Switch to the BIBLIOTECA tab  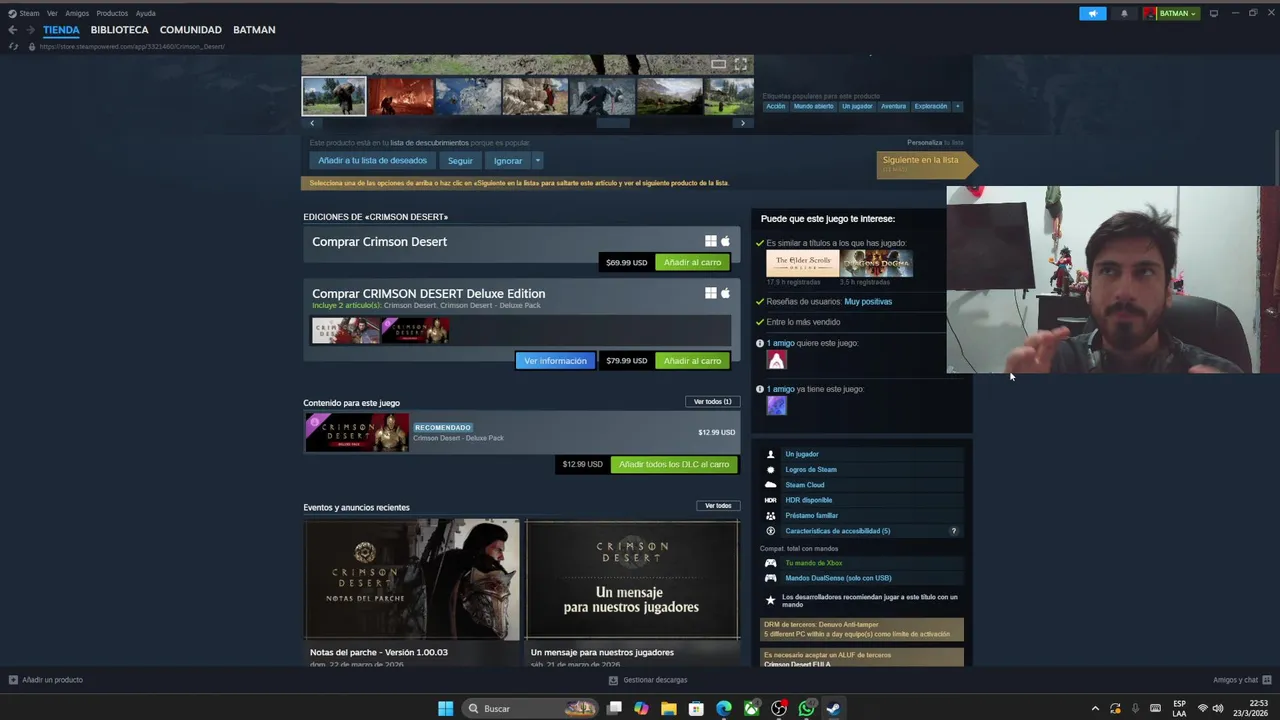[119, 30]
